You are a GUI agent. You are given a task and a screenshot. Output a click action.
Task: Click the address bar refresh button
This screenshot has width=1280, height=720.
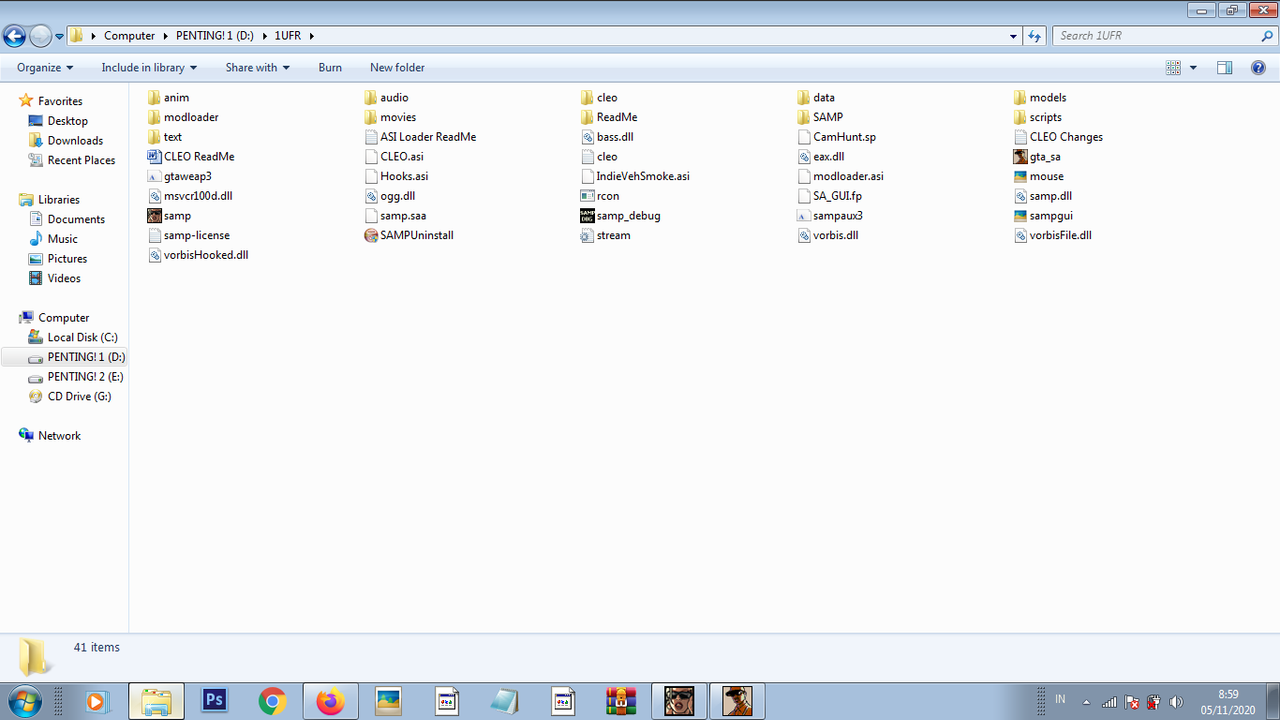pyautogui.click(x=1035, y=36)
